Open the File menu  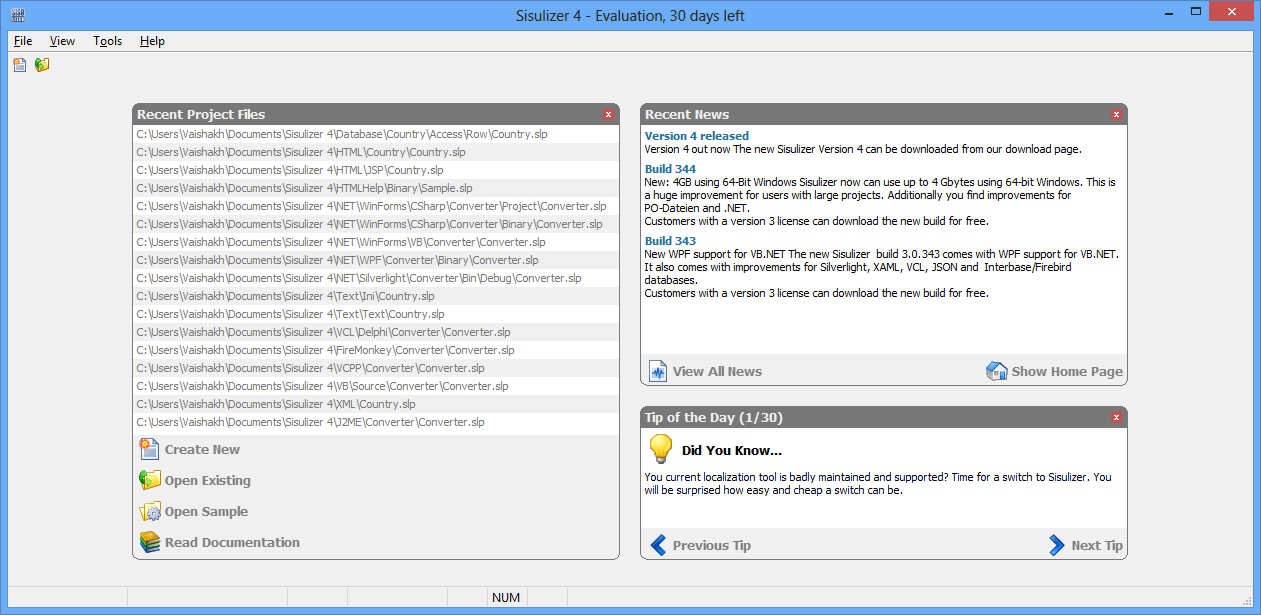[23, 41]
